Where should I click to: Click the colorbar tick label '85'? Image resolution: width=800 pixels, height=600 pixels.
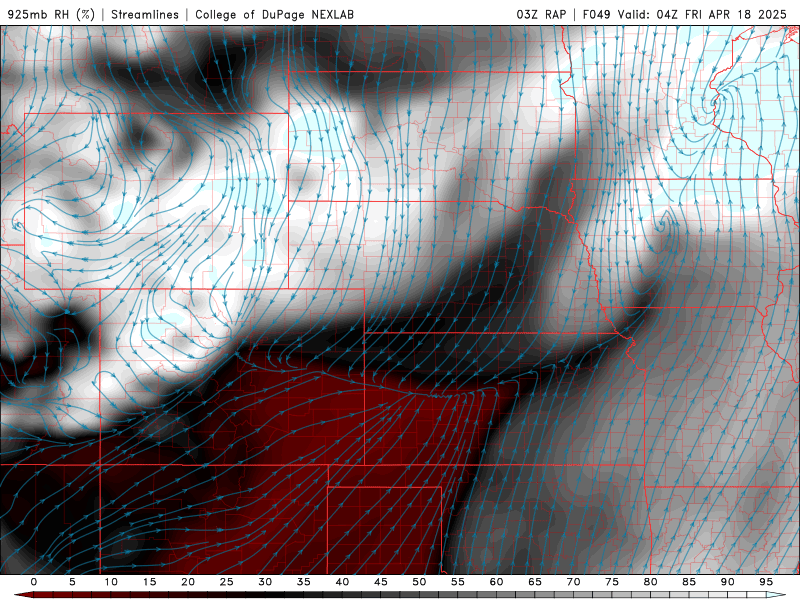point(689,582)
